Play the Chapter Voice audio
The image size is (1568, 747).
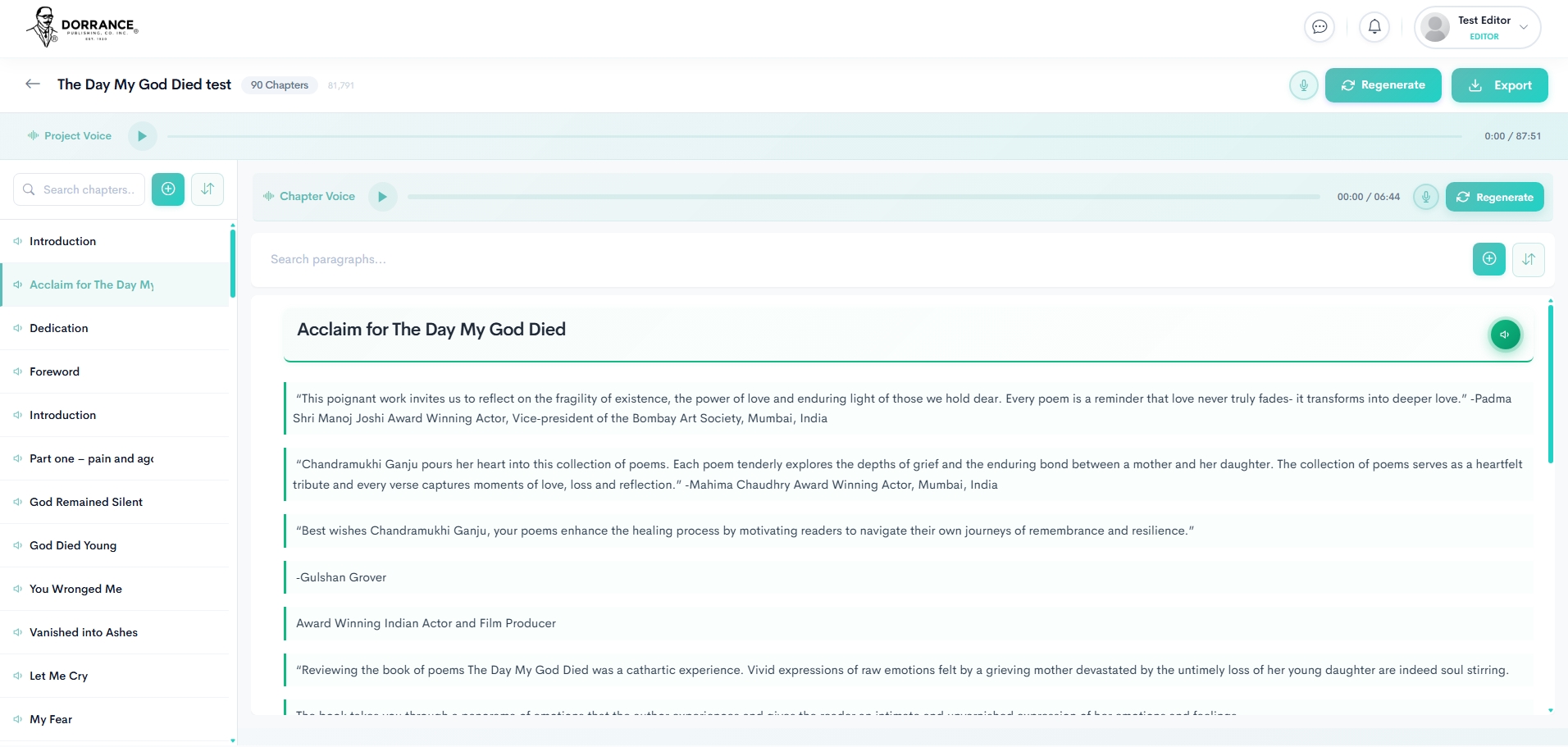tap(382, 197)
